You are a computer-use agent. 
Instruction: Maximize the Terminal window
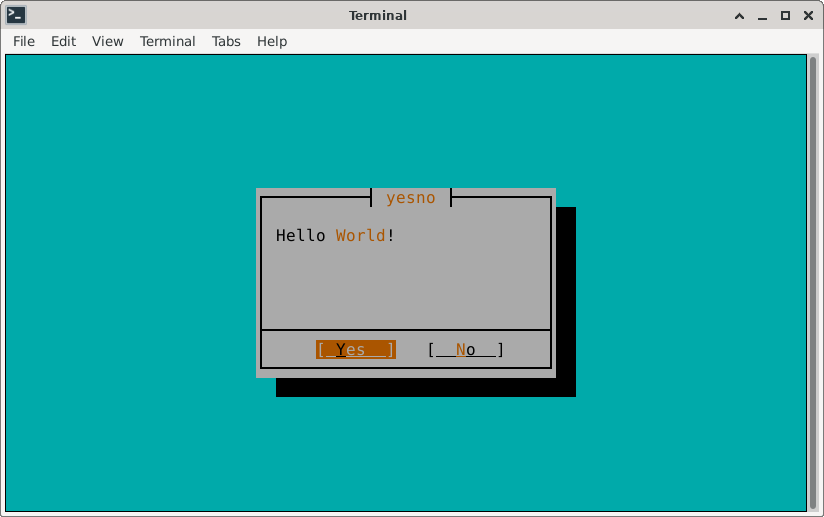[x=785, y=15]
